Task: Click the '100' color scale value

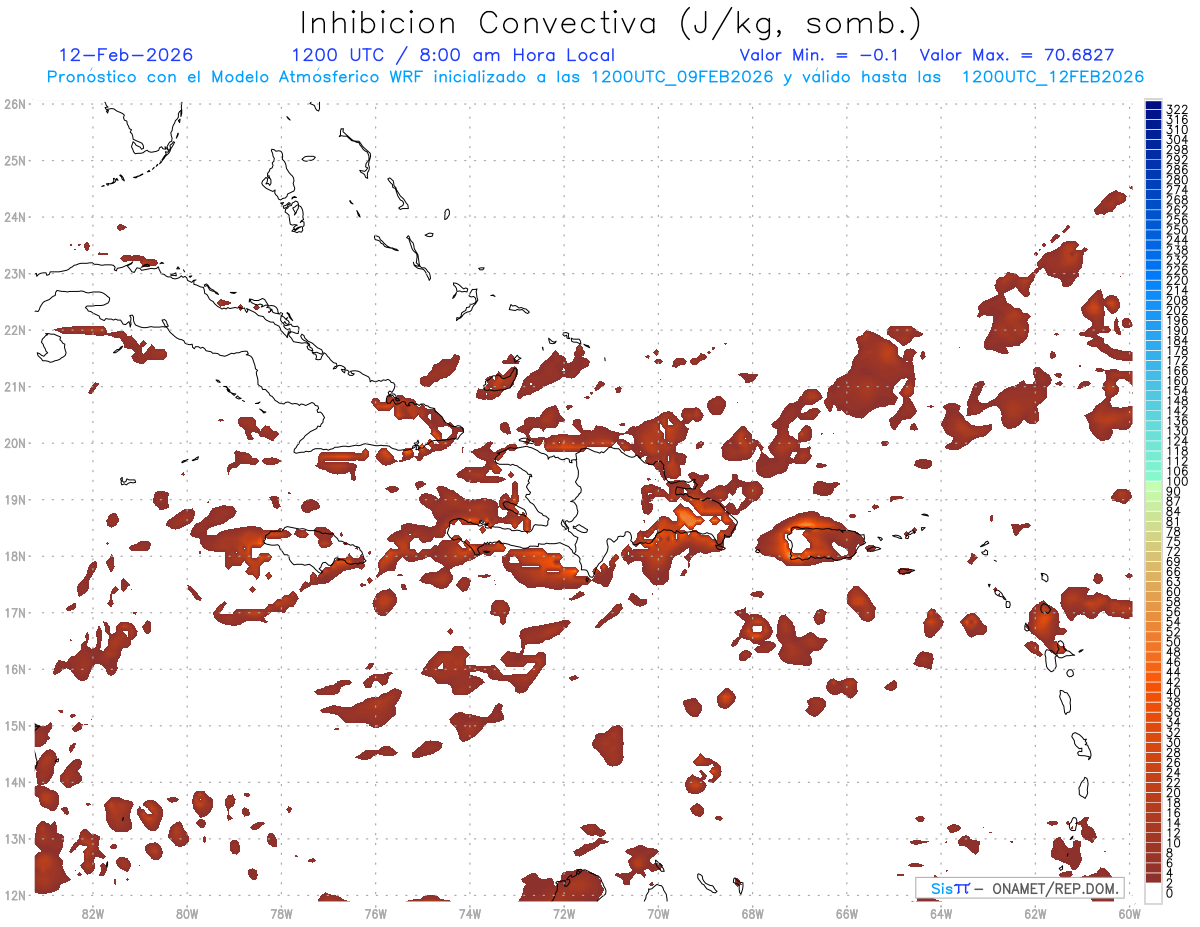Action: pos(1177,482)
